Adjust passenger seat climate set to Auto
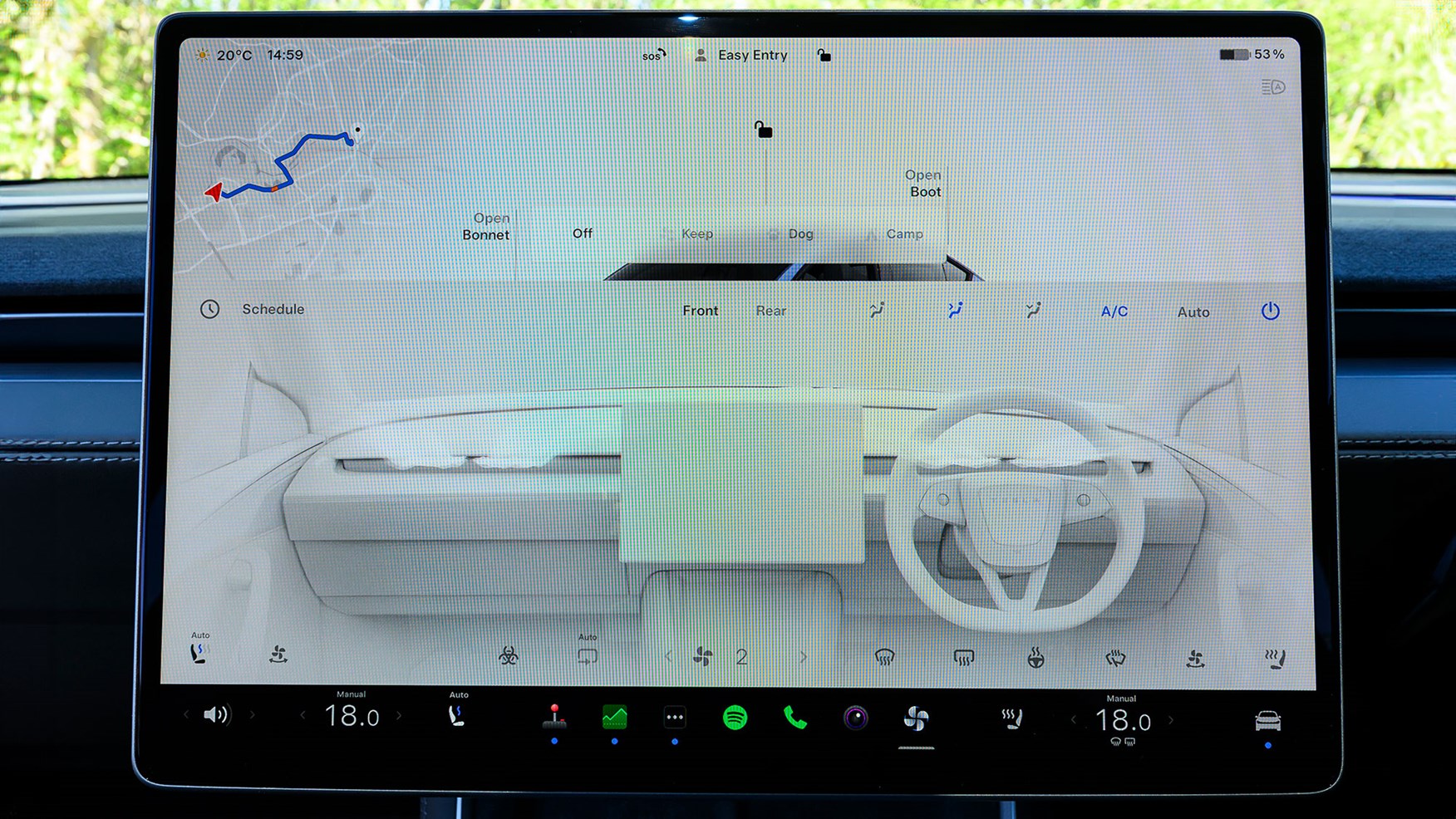 pos(199,650)
